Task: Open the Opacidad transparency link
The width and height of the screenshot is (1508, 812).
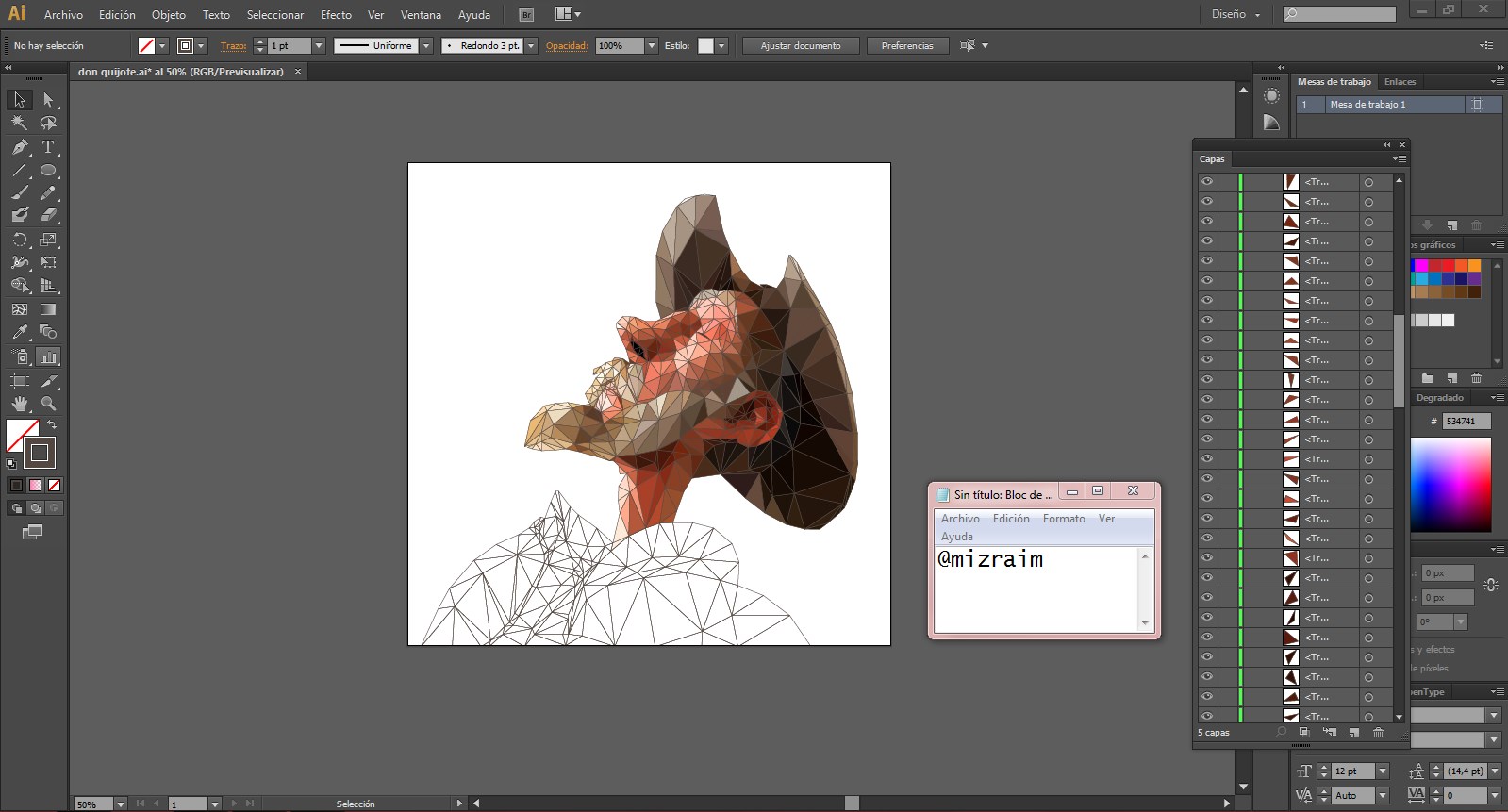Action: 567,46
